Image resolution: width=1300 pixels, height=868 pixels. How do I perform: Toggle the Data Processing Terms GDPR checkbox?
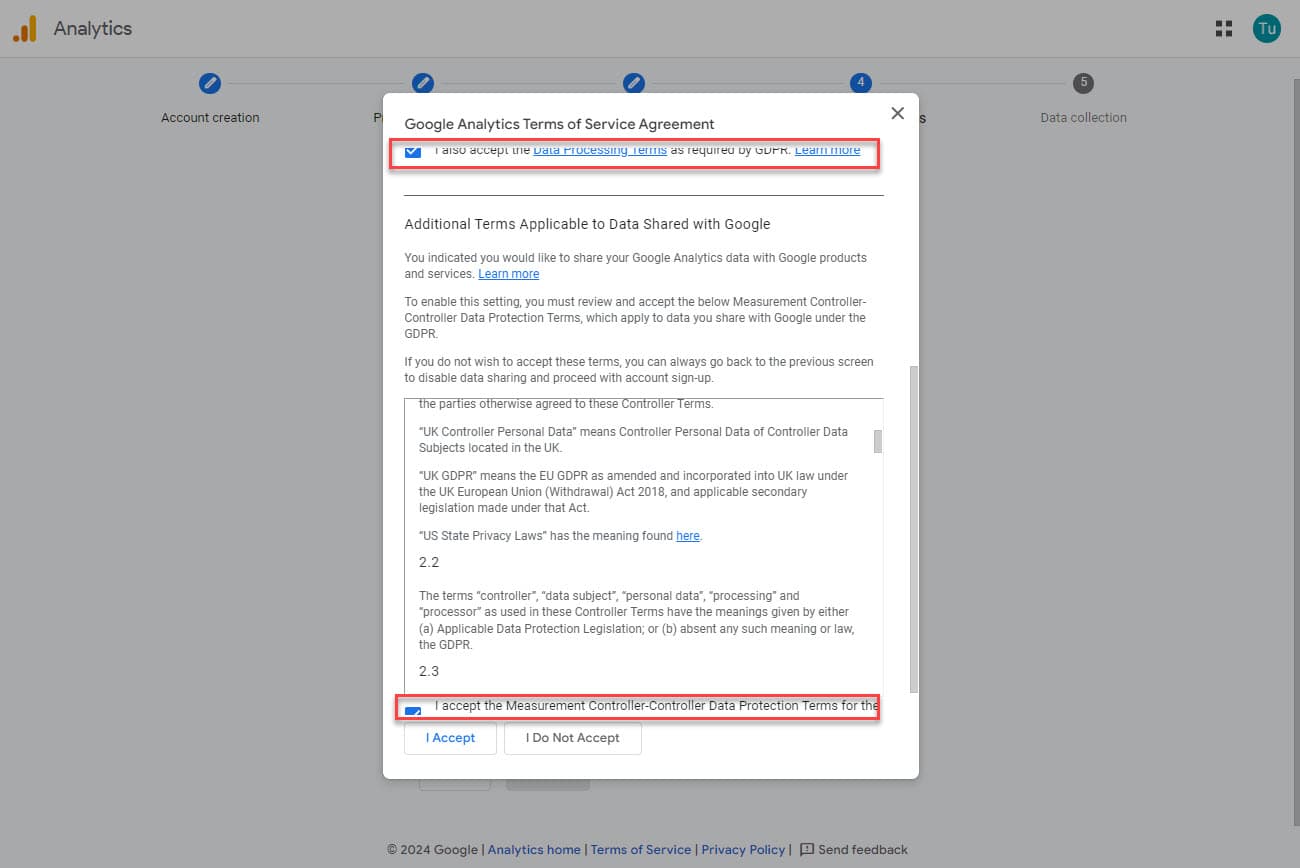413,152
